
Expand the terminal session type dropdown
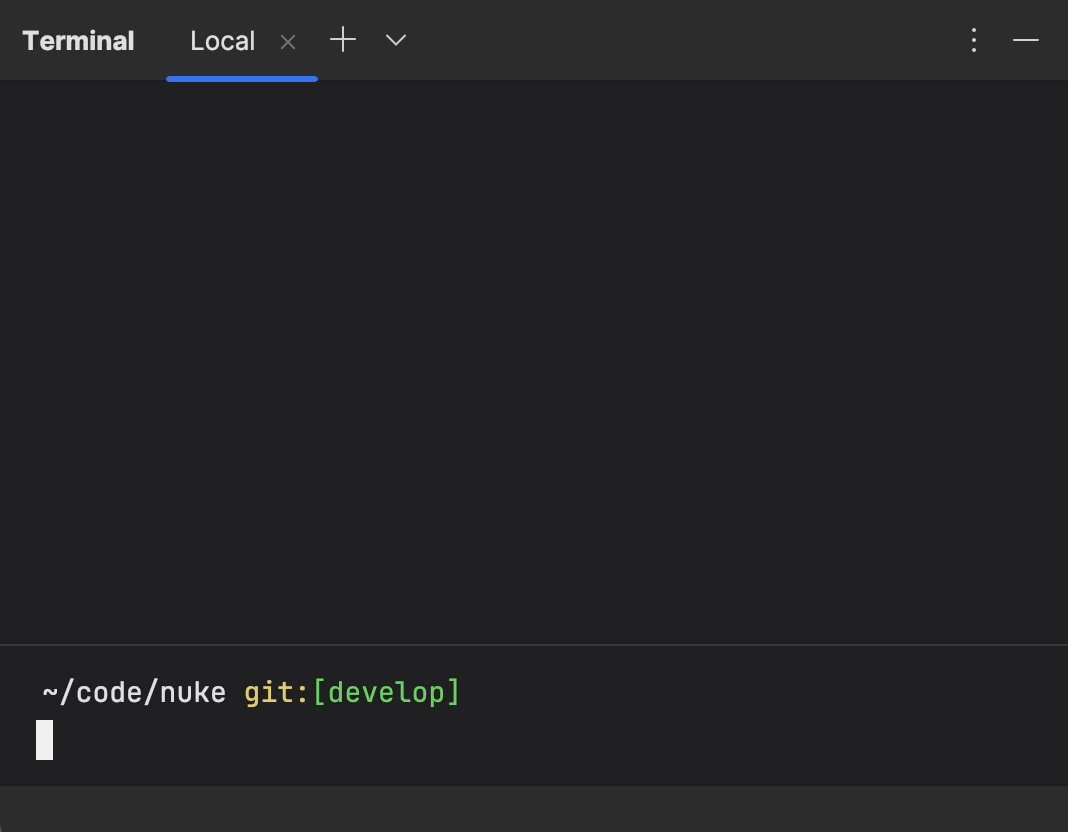coord(396,40)
